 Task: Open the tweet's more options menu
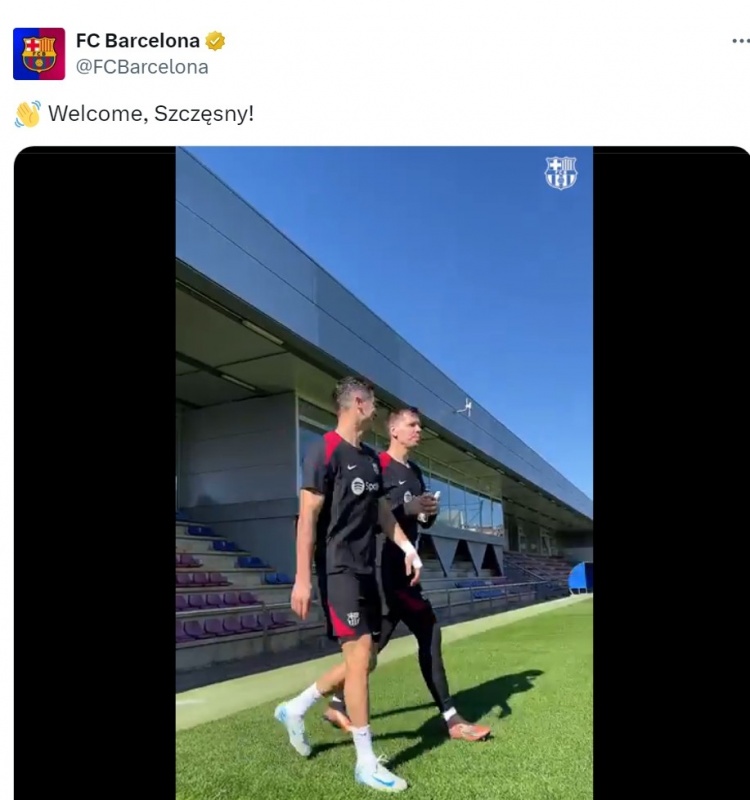pyautogui.click(x=740, y=41)
